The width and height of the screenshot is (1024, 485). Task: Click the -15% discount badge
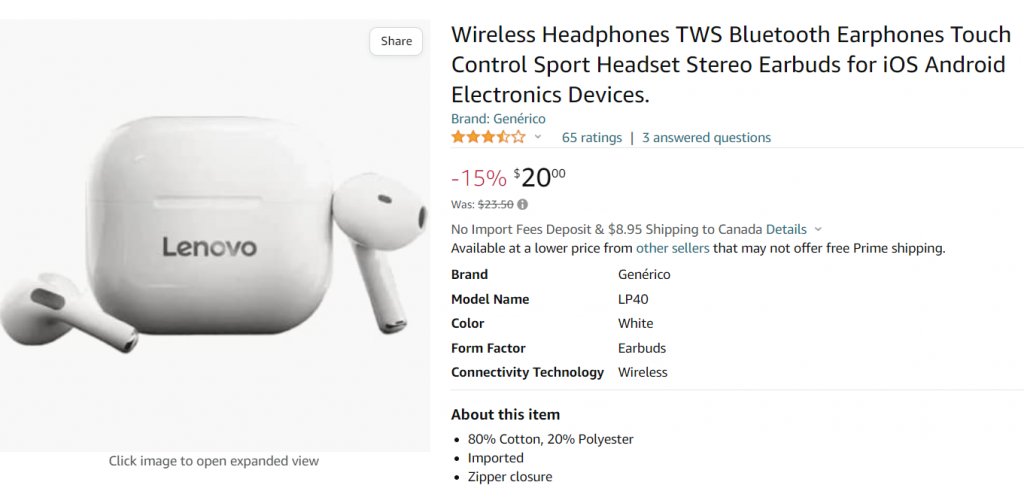pos(479,179)
